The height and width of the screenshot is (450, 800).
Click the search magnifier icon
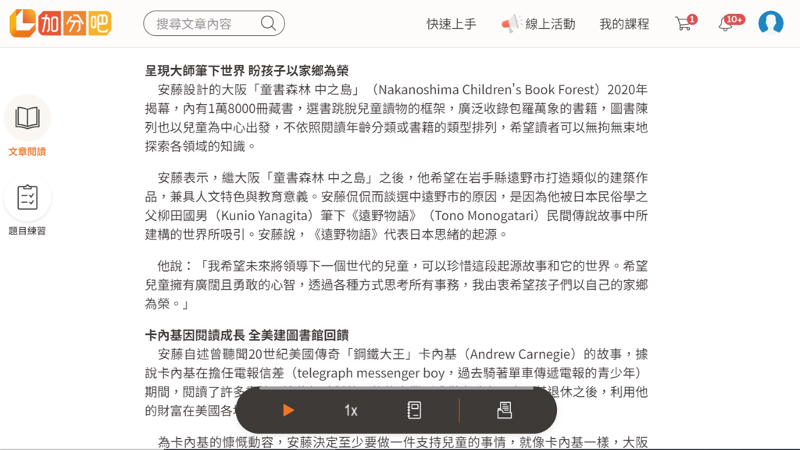(268, 23)
